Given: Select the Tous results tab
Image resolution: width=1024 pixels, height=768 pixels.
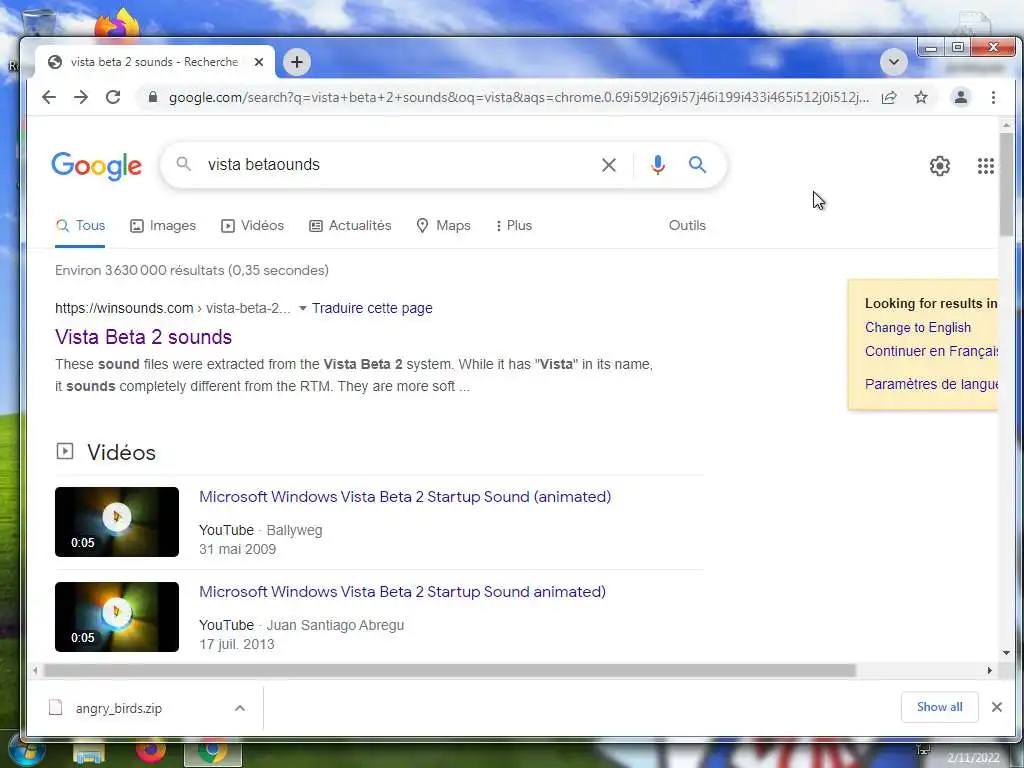Looking at the screenshot, I should pyautogui.click(x=80, y=226).
